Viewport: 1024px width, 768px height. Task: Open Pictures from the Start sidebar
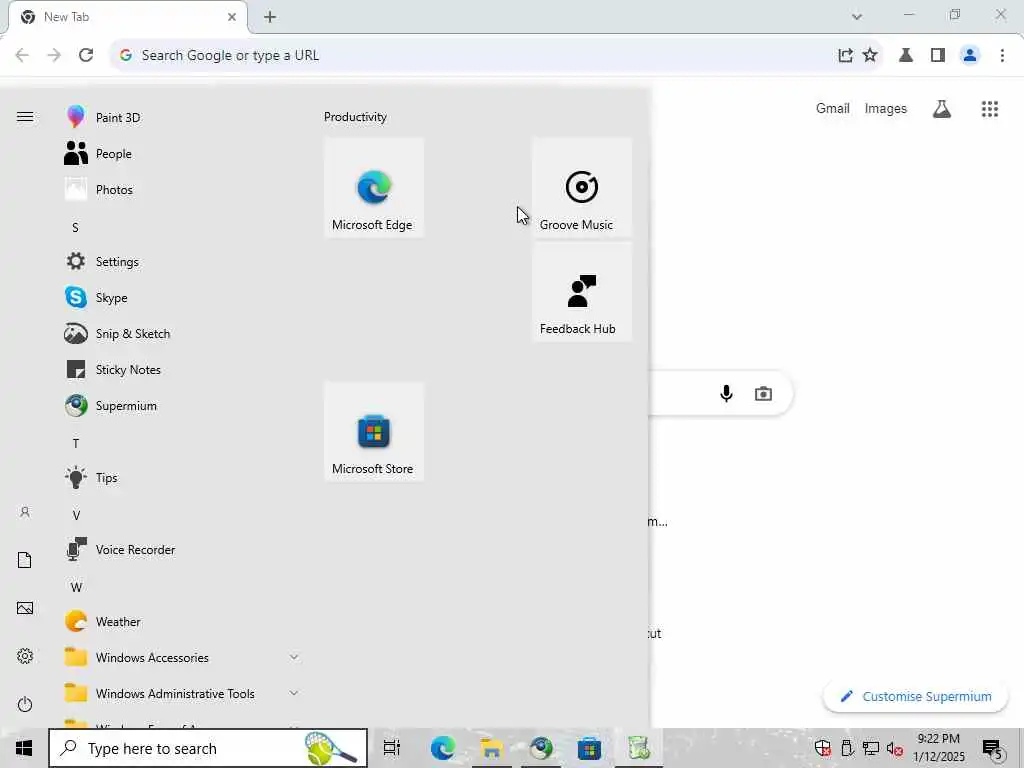pyautogui.click(x=25, y=608)
